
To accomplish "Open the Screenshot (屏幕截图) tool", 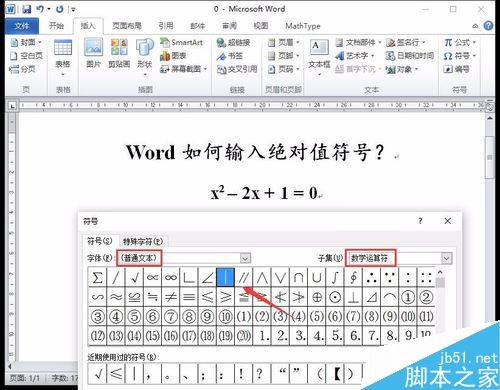I will click(x=184, y=69).
